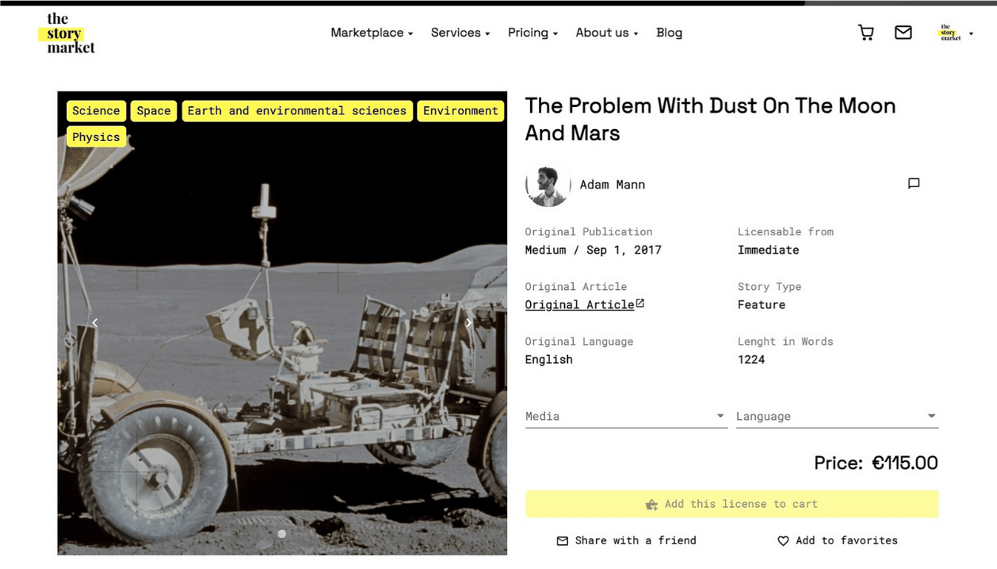
Task: Expand the user account menu in header
Action: click(x=955, y=34)
